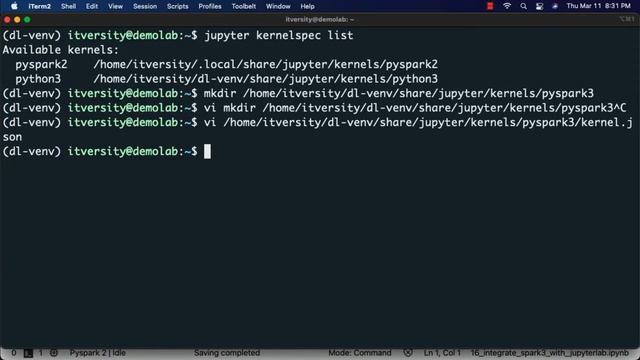Click the 'Saving completed' status message

point(227,353)
